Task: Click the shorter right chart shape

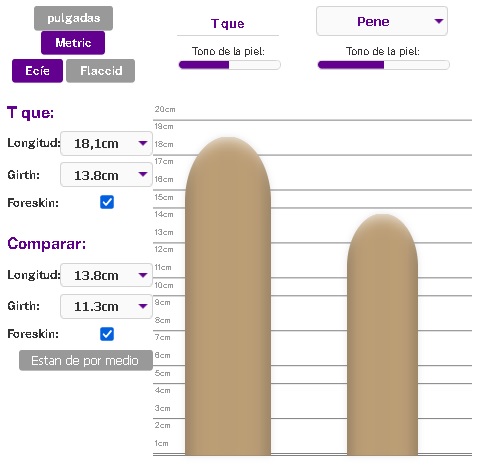Action: coord(382,335)
